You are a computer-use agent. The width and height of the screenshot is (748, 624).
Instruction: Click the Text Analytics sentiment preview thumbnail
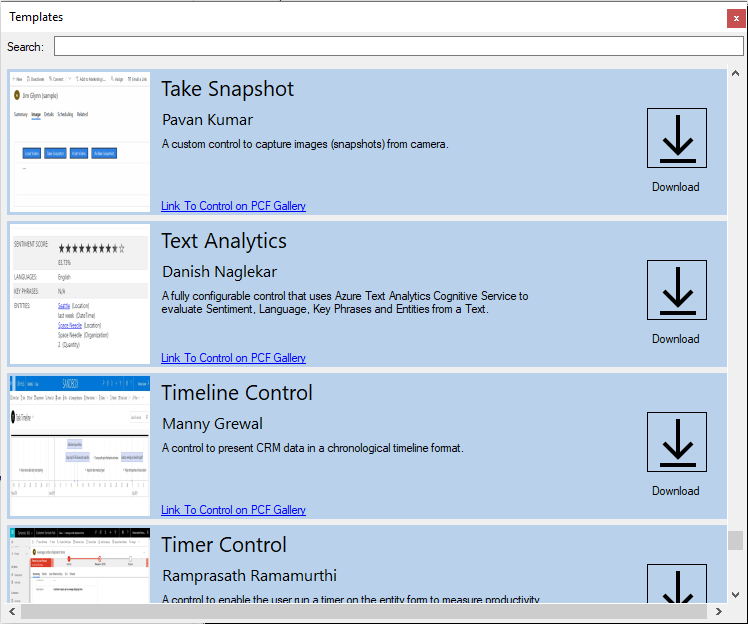click(80, 293)
